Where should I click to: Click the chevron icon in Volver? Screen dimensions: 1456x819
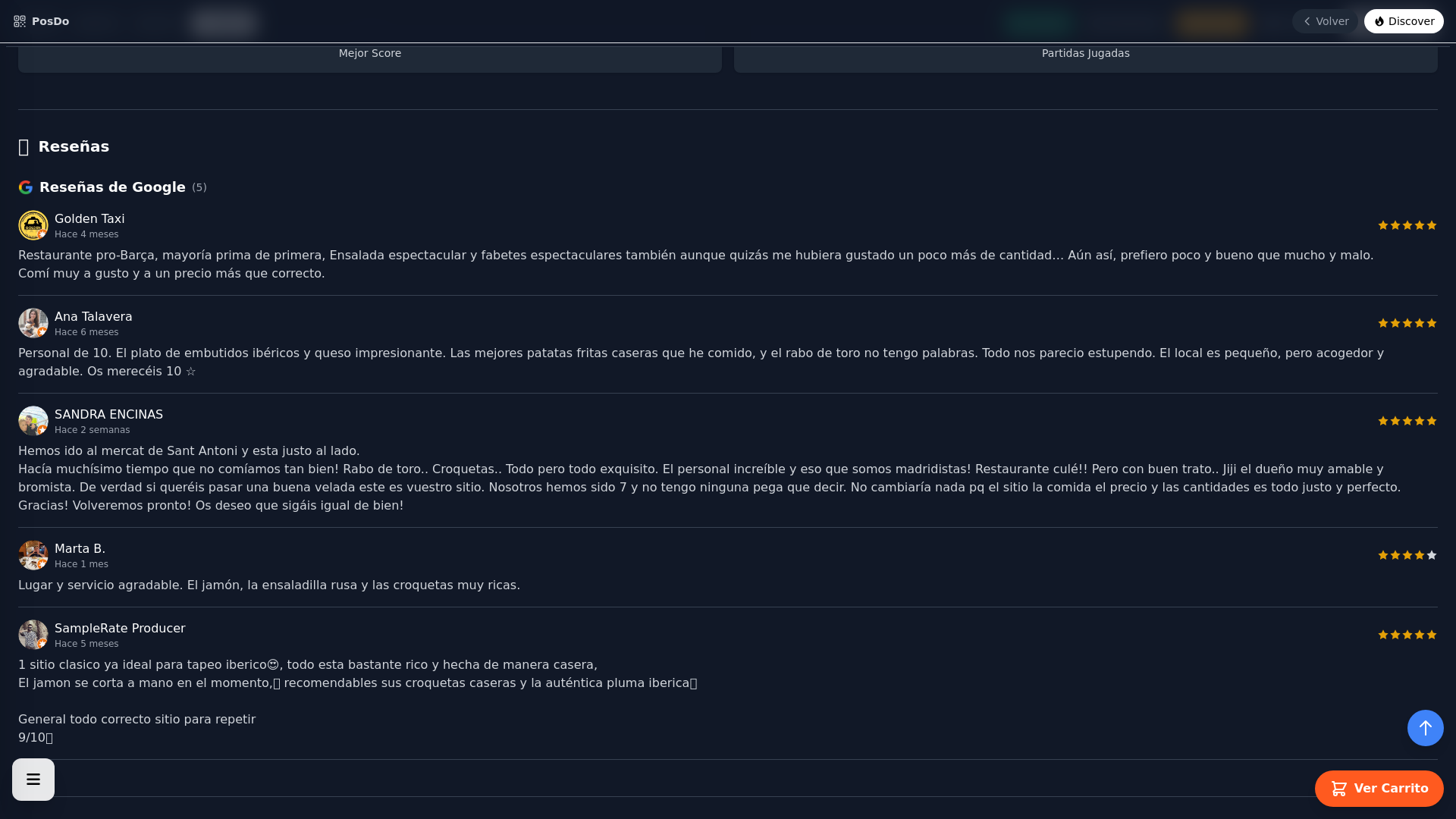pyautogui.click(x=1307, y=21)
